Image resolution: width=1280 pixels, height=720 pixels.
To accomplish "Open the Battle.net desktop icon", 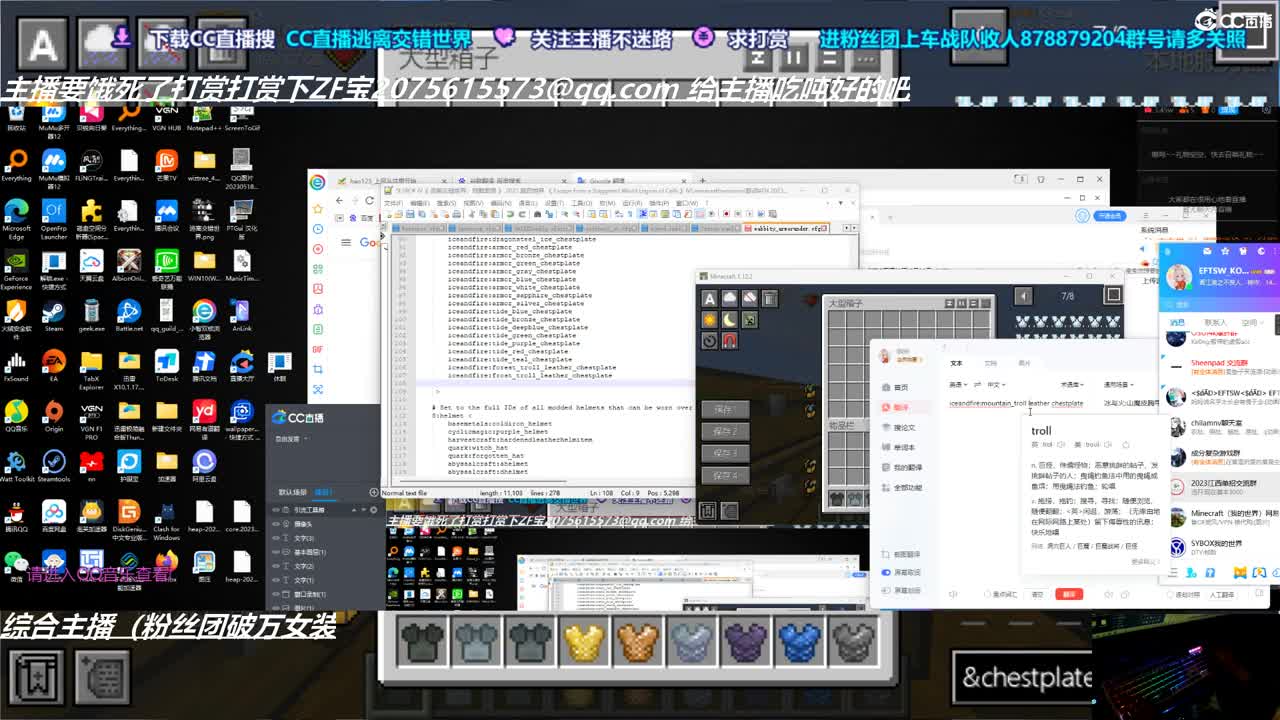I will [x=129, y=316].
